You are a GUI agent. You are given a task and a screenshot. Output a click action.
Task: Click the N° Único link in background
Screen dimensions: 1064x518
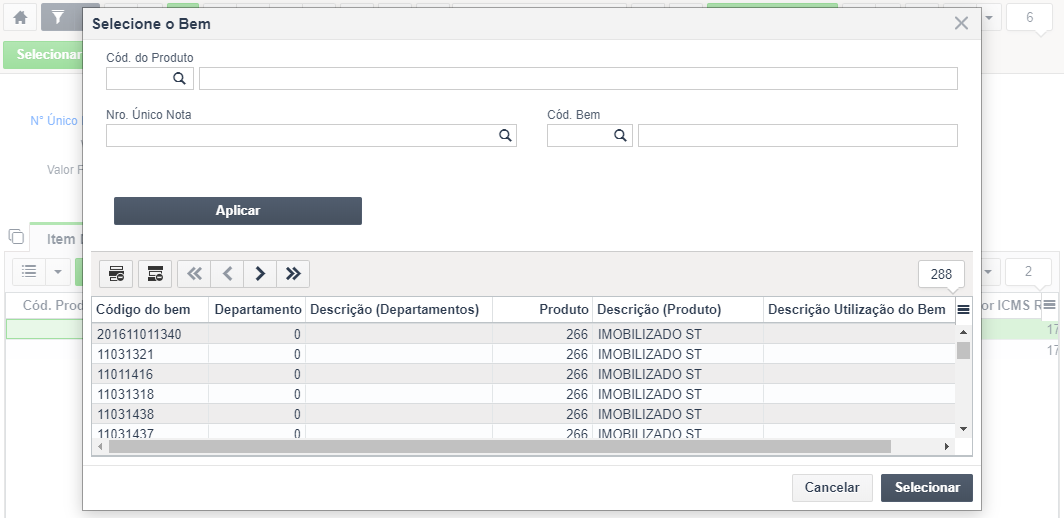(x=54, y=120)
